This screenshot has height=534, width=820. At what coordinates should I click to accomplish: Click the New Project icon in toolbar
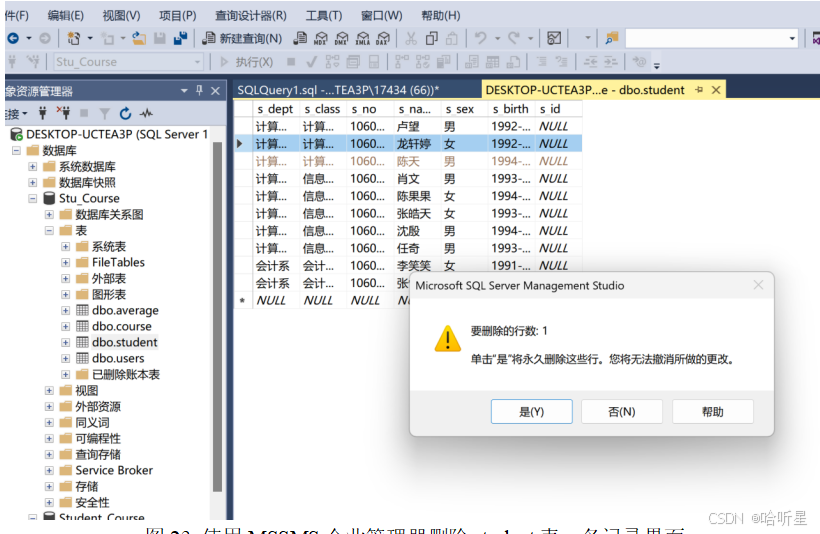click(x=74, y=38)
